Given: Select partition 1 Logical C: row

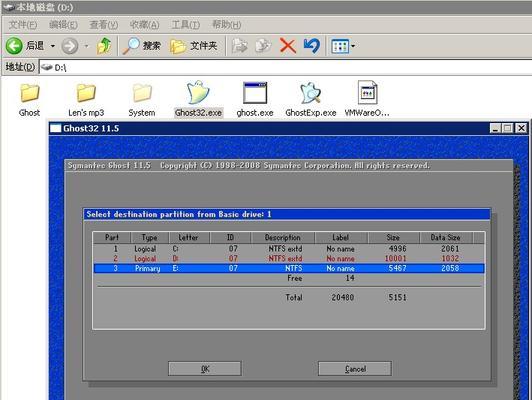Looking at the screenshot, I should click(289, 249).
